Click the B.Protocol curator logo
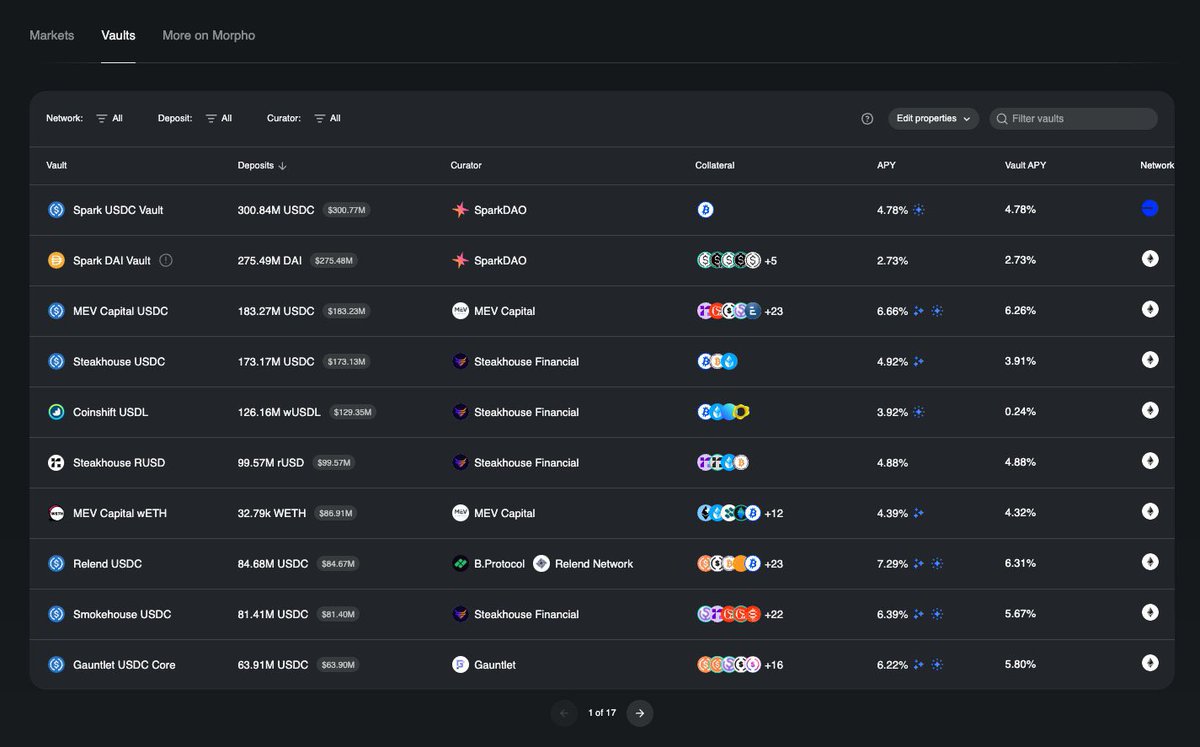This screenshot has width=1200, height=747. click(460, 563)
